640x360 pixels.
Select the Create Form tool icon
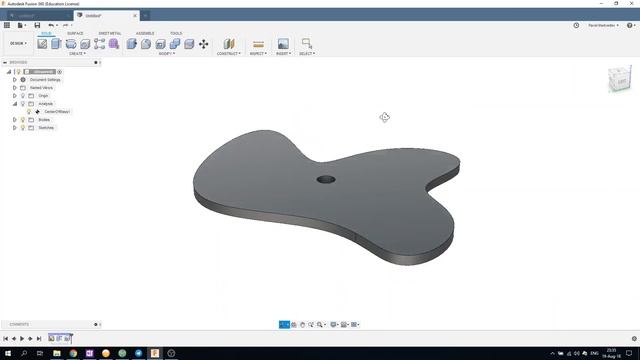pyautogui.click(x=114, y=44)
